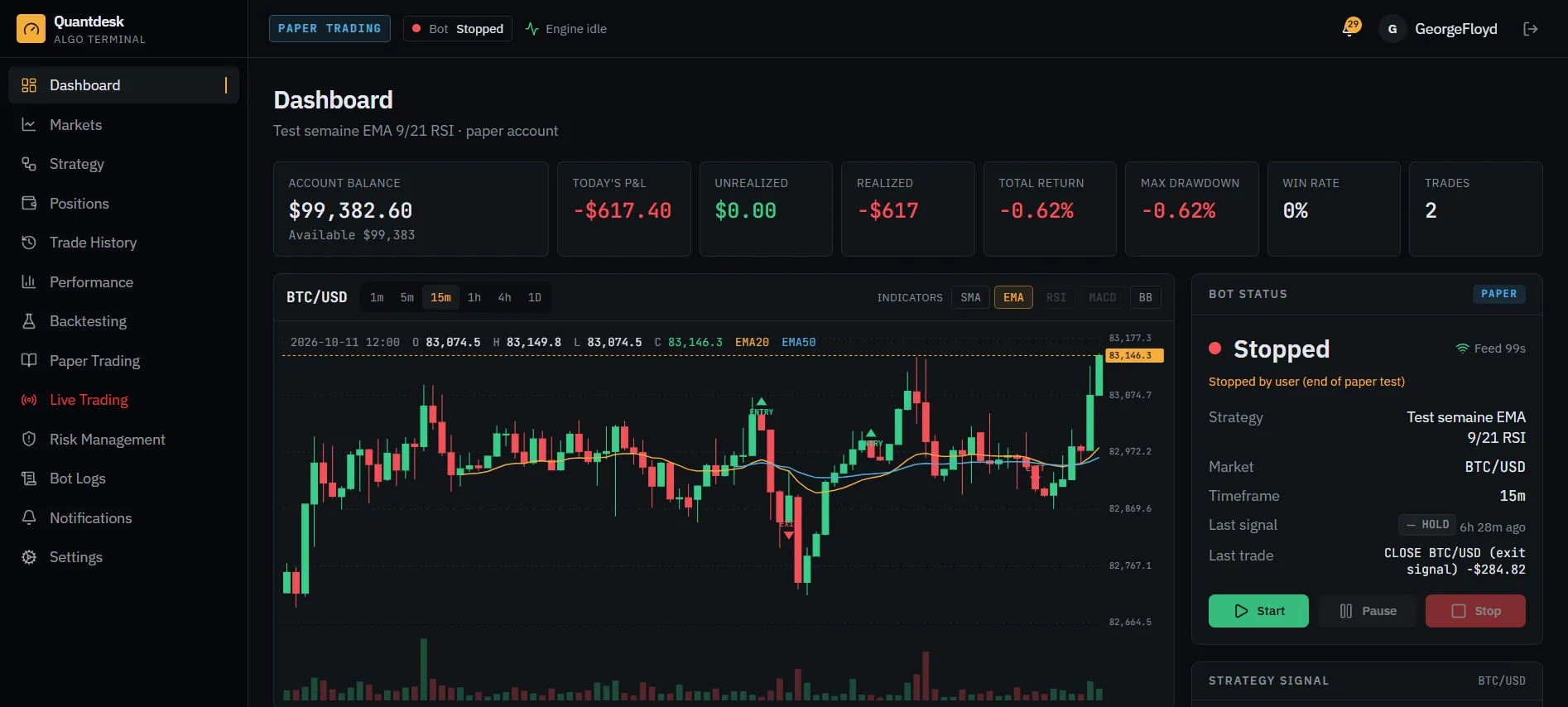Click the Live Trading broadcast icon

[x=29, y=400]
